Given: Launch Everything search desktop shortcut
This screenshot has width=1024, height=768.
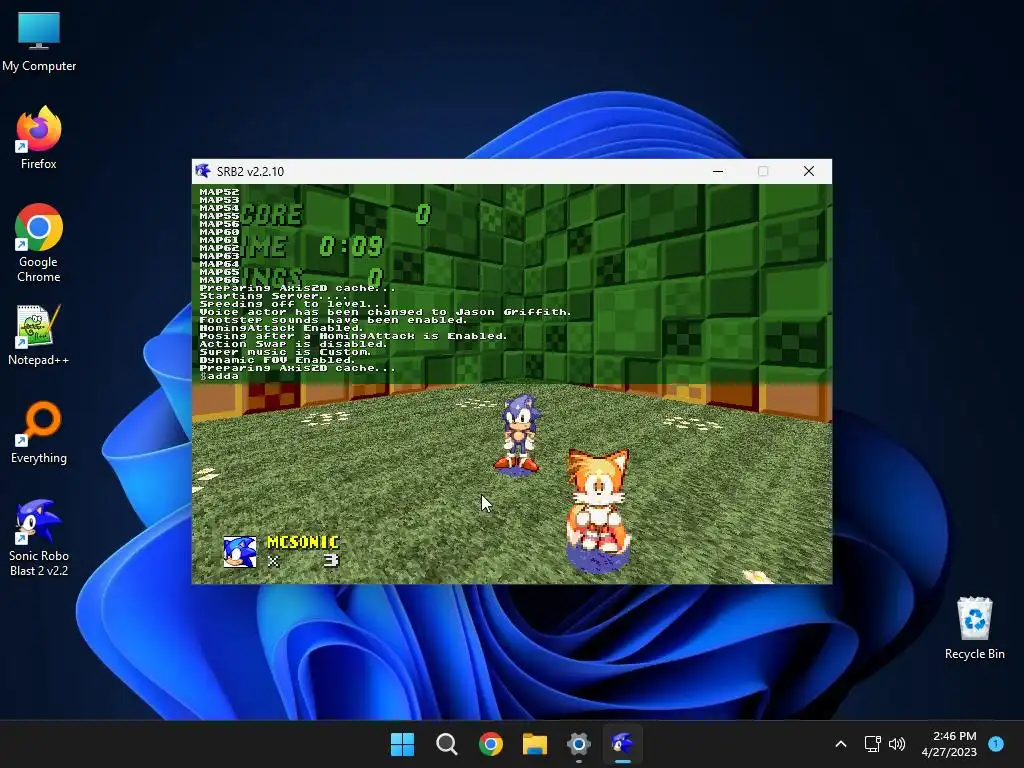Looking at the screenshot, I should pos(39,432).
